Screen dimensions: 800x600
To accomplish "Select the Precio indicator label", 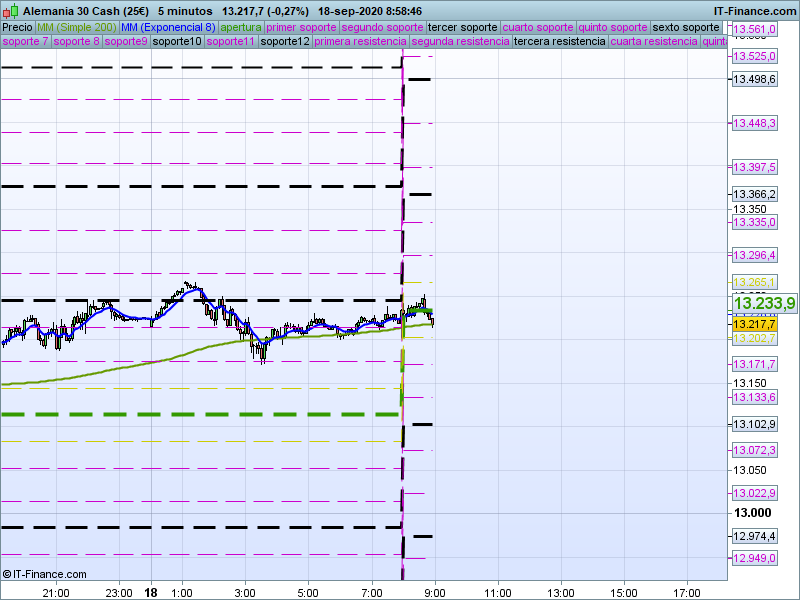I will coord(17,27).
